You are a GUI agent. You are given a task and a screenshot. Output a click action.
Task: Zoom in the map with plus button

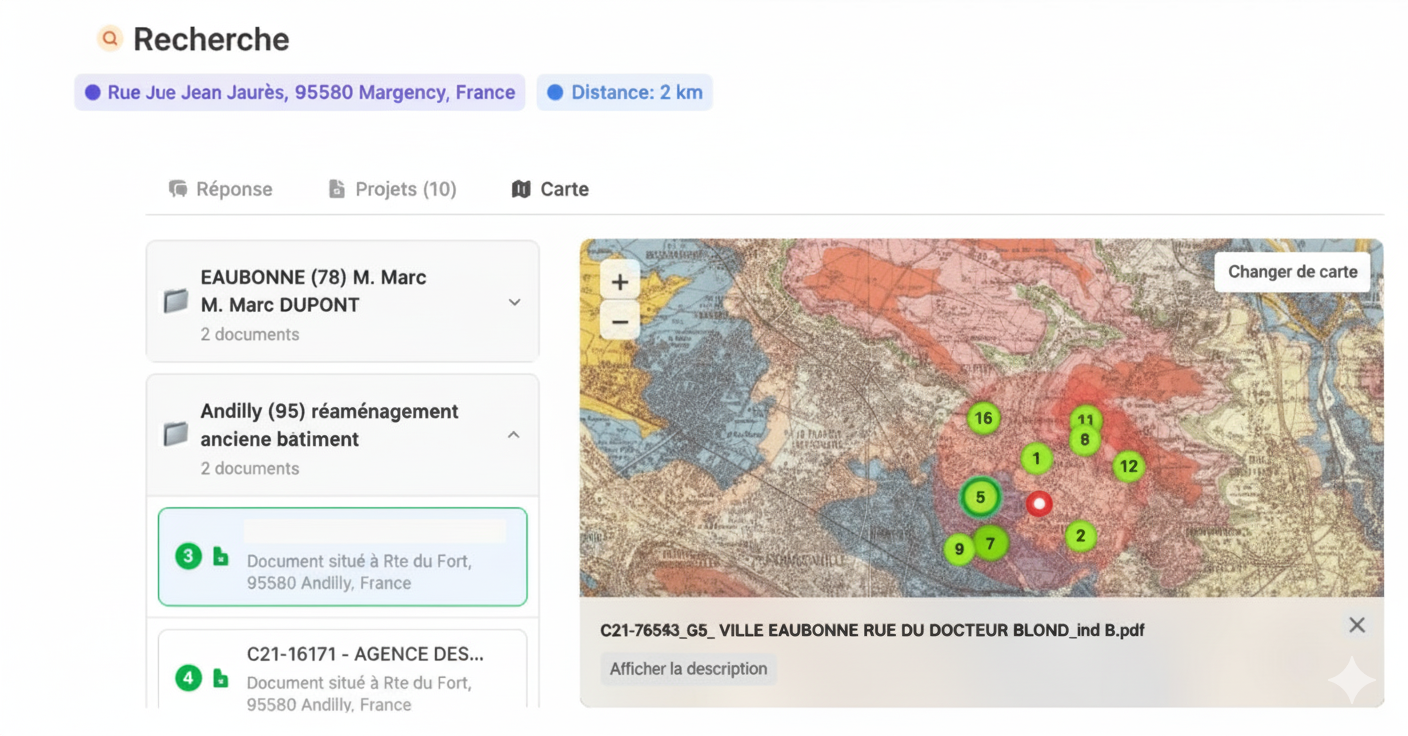(x=620, y=282)
